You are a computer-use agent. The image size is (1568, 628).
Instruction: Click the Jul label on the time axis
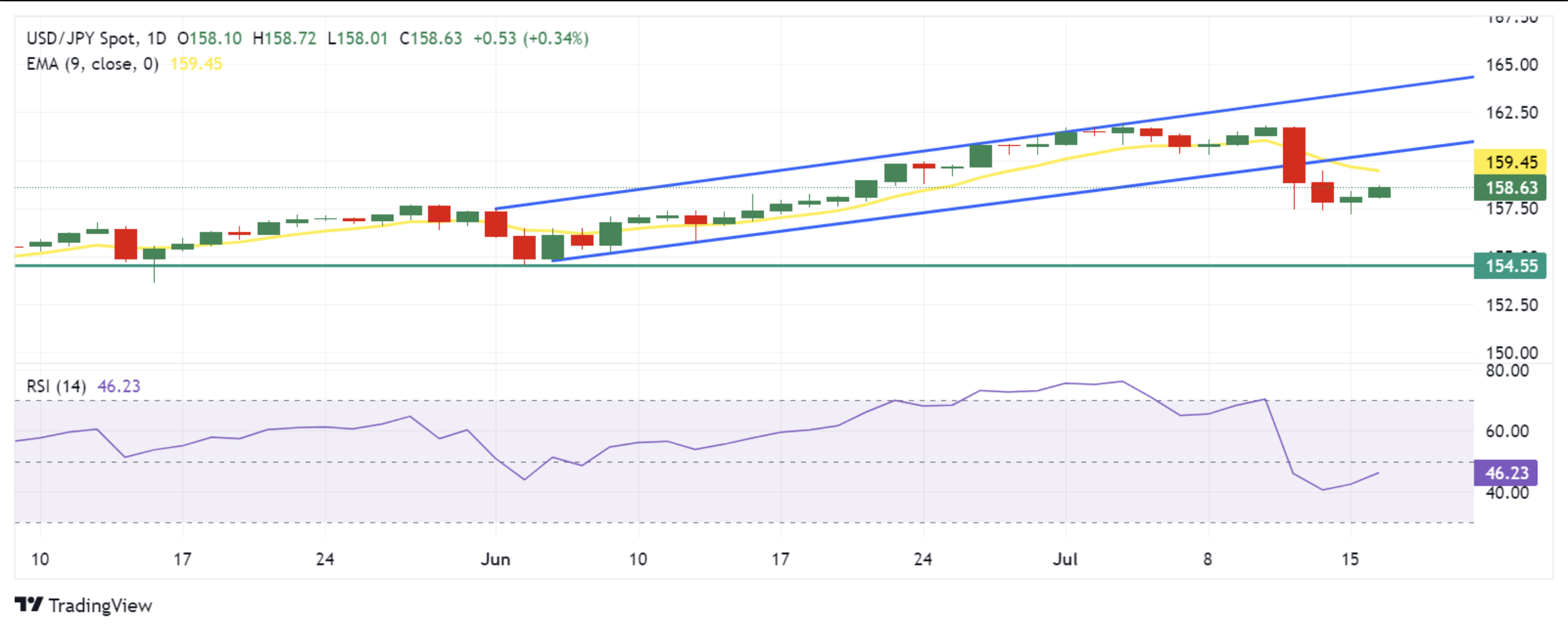point(1065,559)
